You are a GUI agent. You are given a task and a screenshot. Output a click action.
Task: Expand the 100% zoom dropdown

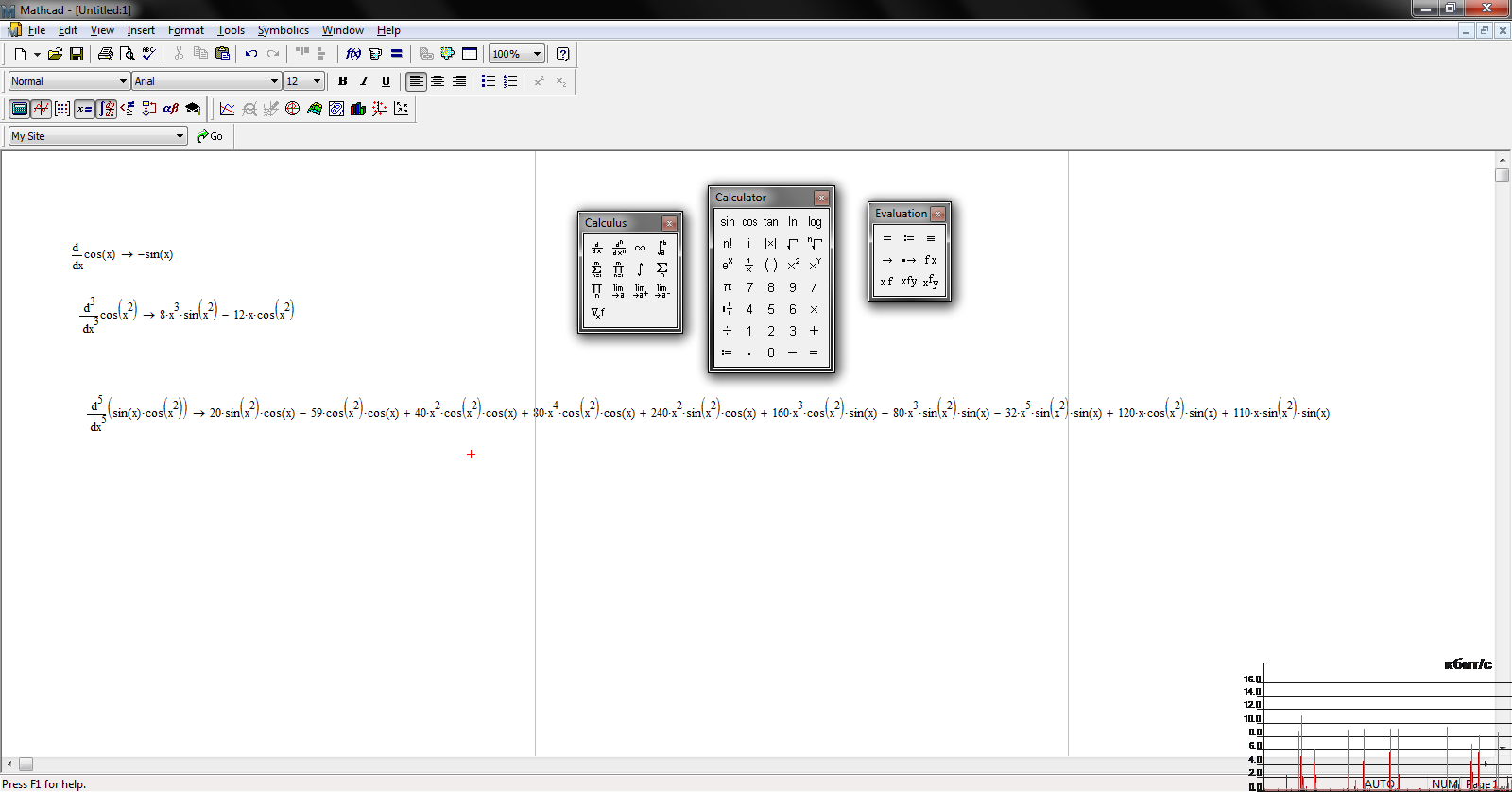point(537,54)
